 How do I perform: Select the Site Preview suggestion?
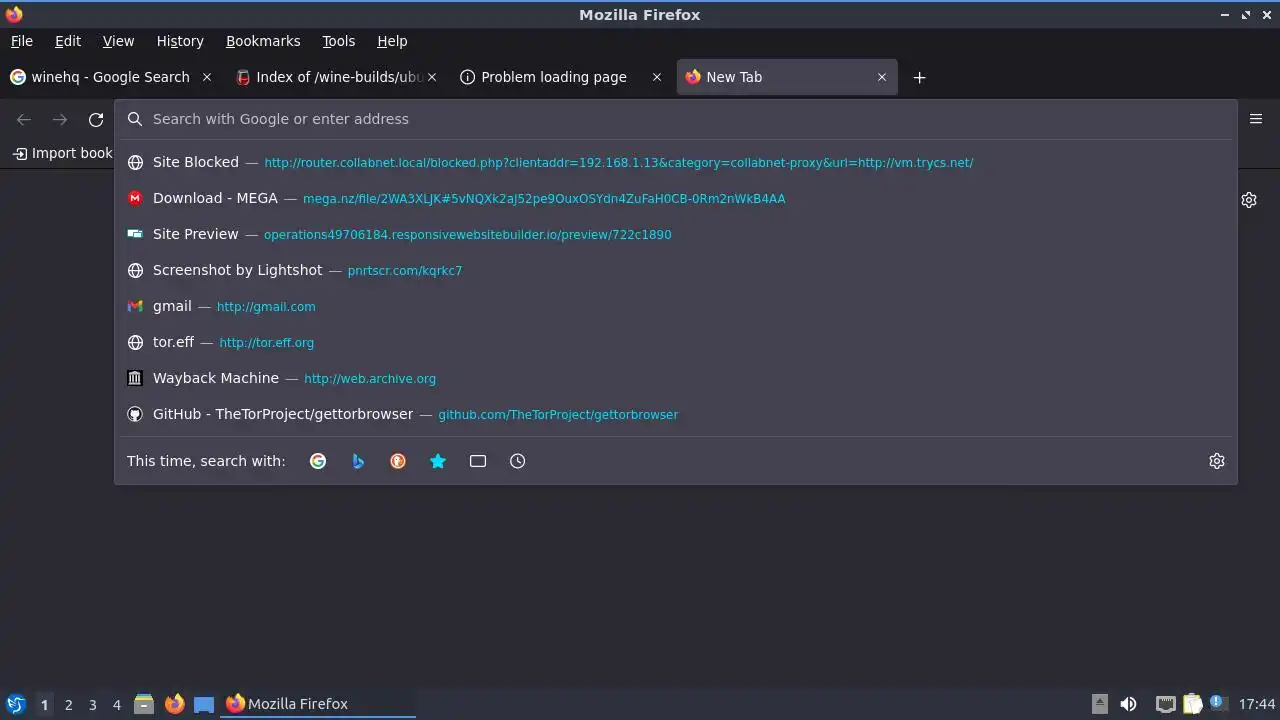pos(676,234)
